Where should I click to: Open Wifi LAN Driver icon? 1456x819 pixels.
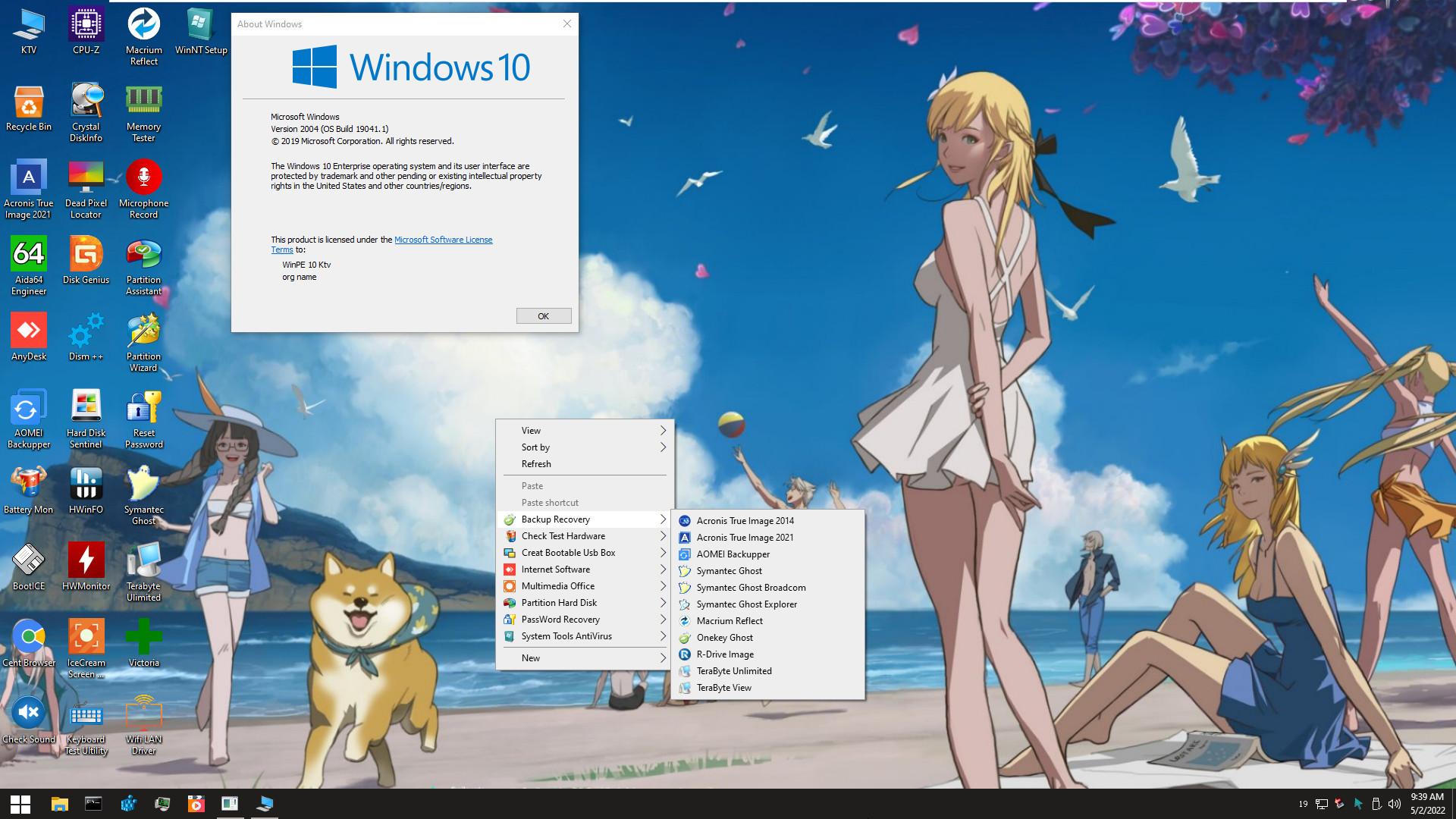[x=143, y=726]
